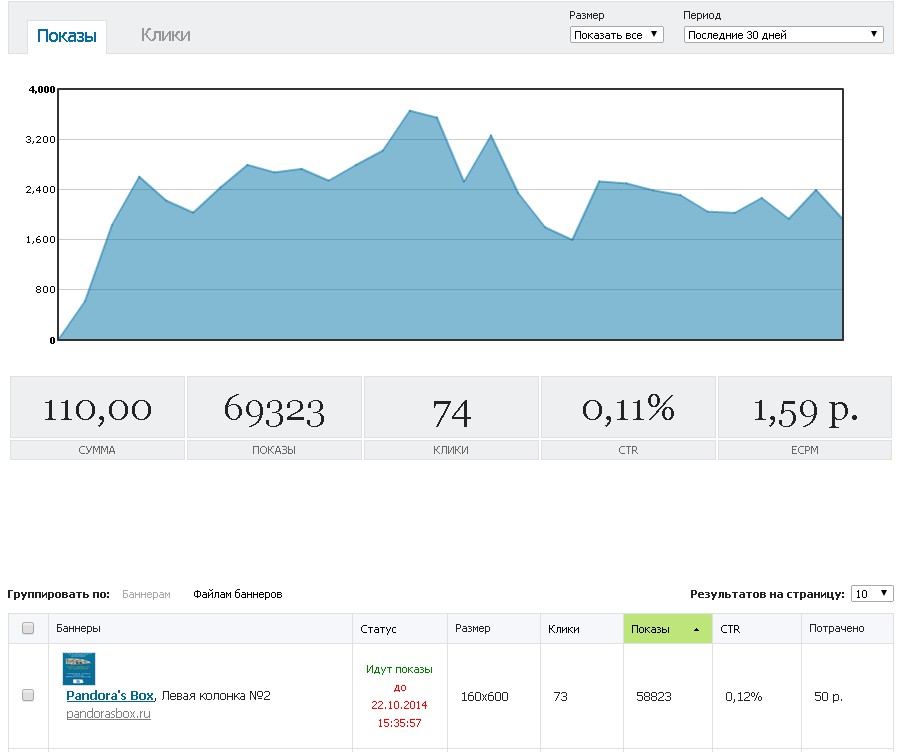Click the ПОКАЗЫ total 69323 tile

(274, 418)
